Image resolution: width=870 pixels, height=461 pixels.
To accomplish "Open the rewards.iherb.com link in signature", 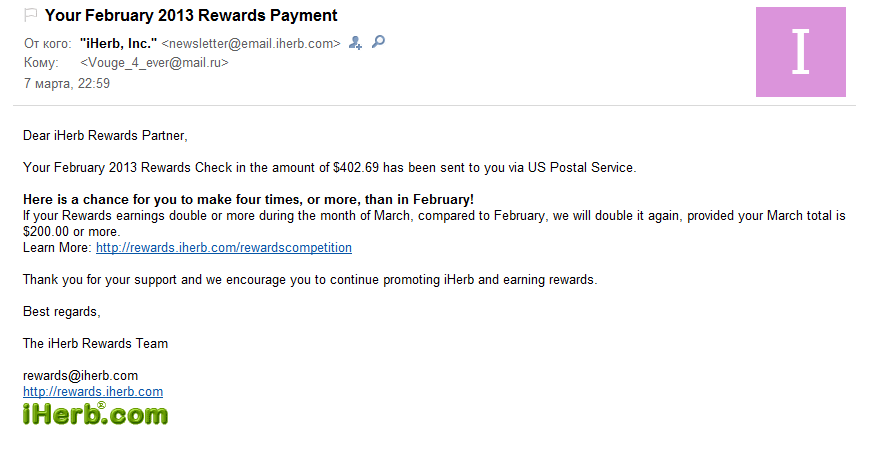I will pos(93,391).
